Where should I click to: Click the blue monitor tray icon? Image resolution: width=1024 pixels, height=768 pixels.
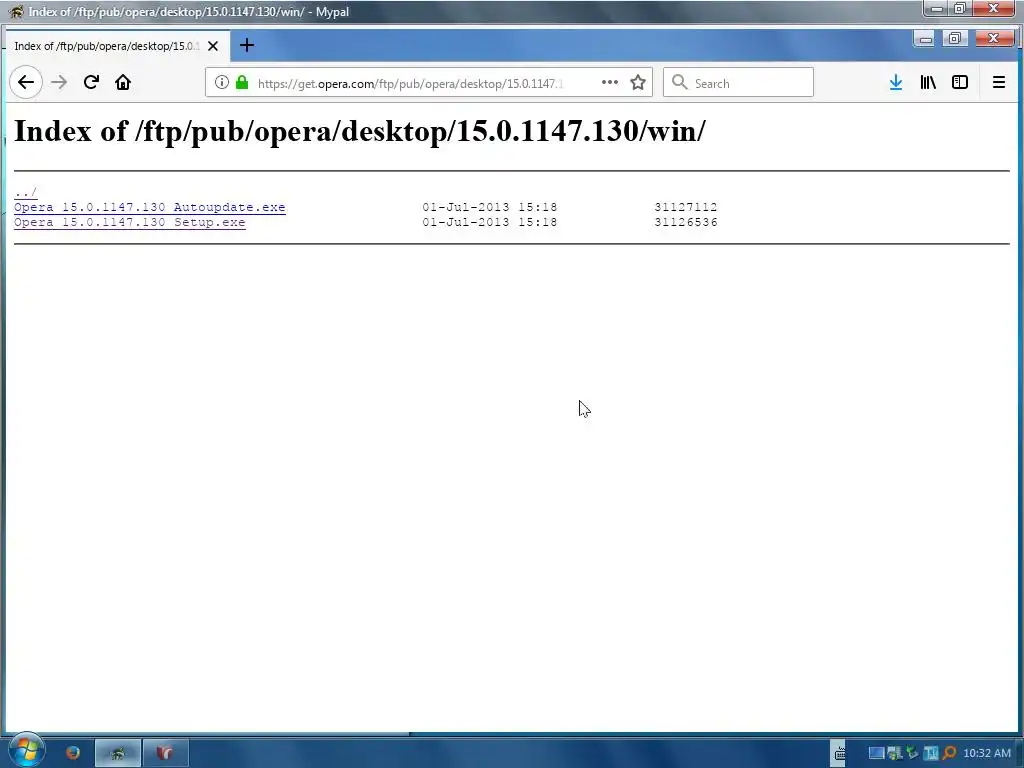876,753
